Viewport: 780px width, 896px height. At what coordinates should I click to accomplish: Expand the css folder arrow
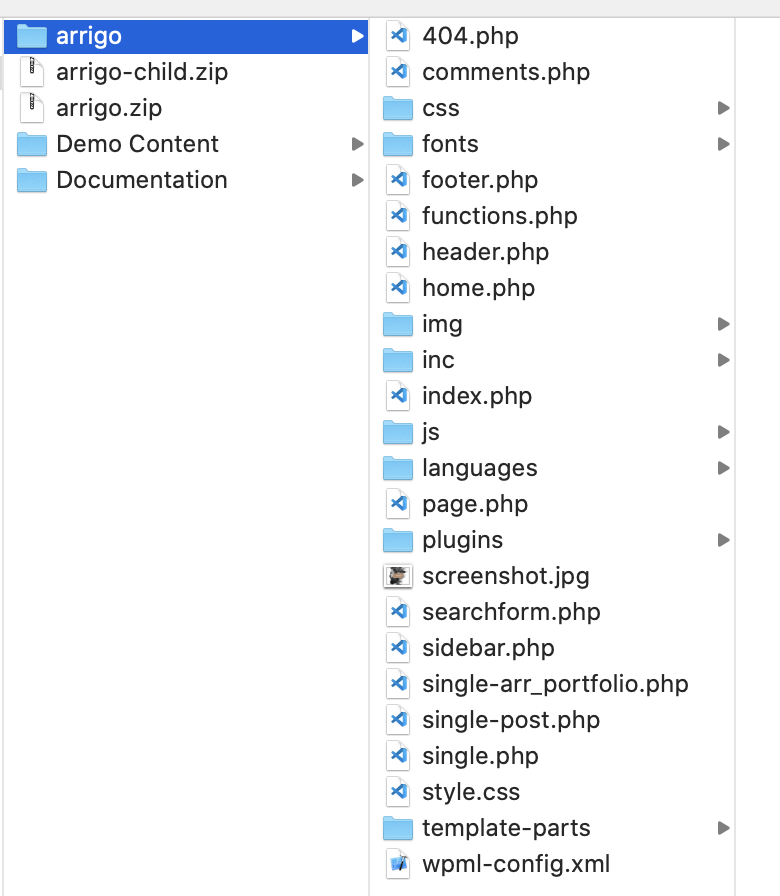click(x=723, y=109)
